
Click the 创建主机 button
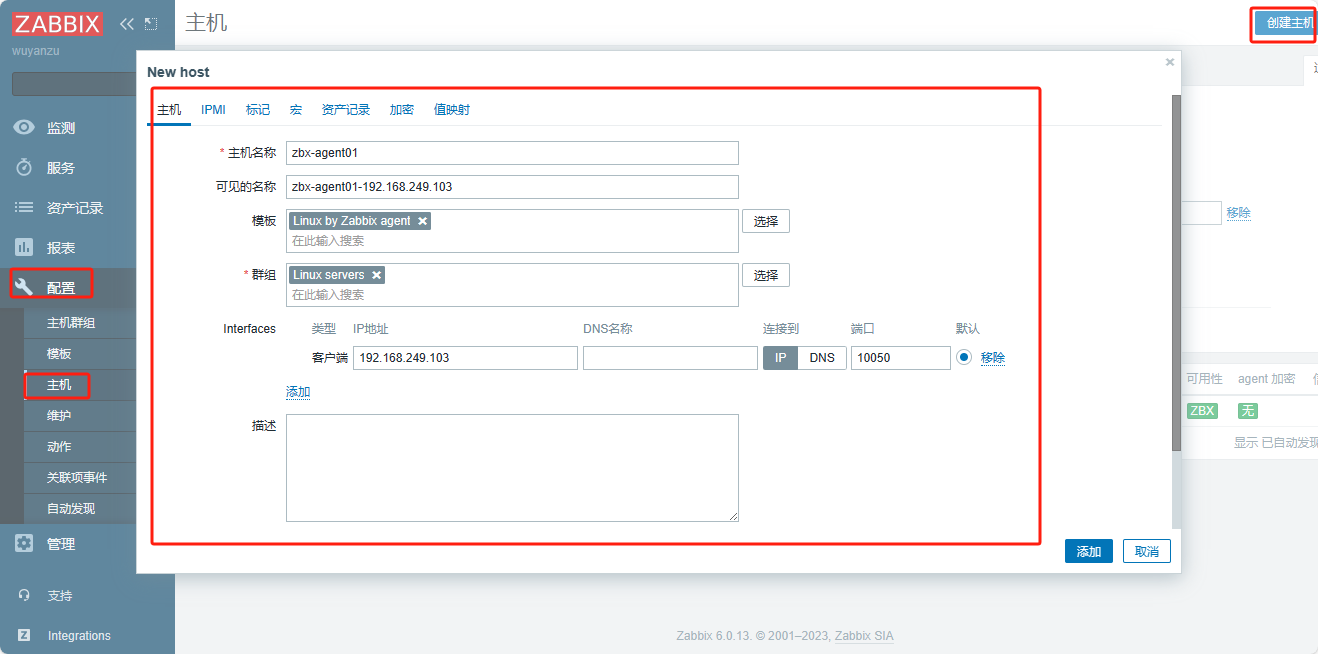coord(1286,23)
